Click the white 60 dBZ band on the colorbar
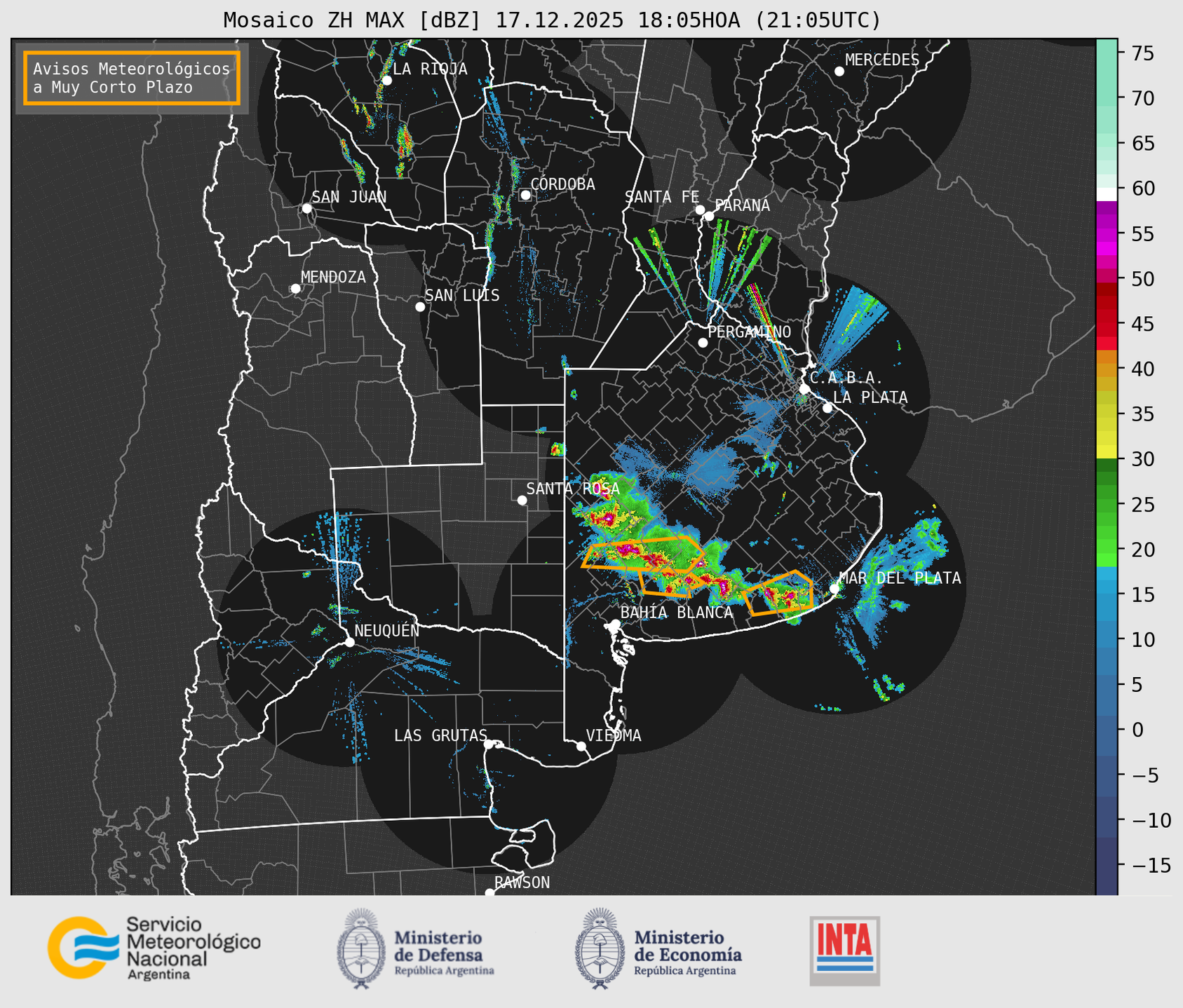This screenshot has height=1008, width=1183. coord(1107,193)
